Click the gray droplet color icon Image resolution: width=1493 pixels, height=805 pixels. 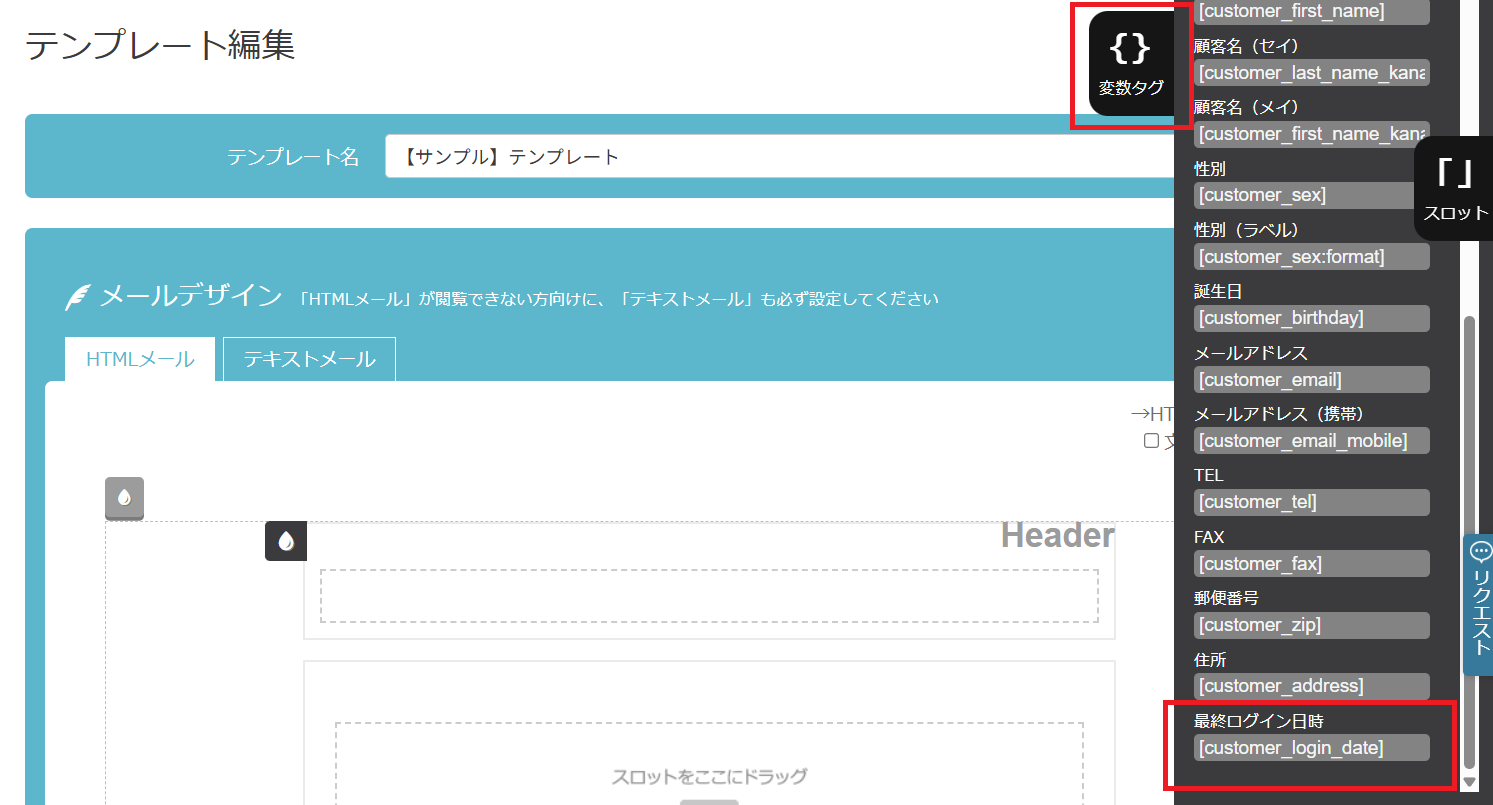[125, 498]
